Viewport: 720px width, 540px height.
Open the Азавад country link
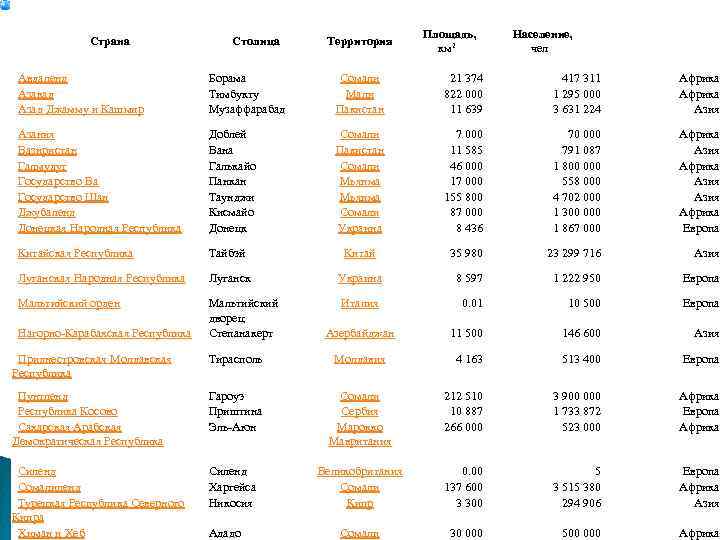click(36, 94)
